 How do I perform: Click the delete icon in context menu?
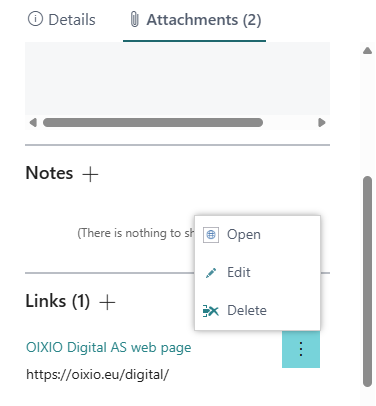[211, 311]
